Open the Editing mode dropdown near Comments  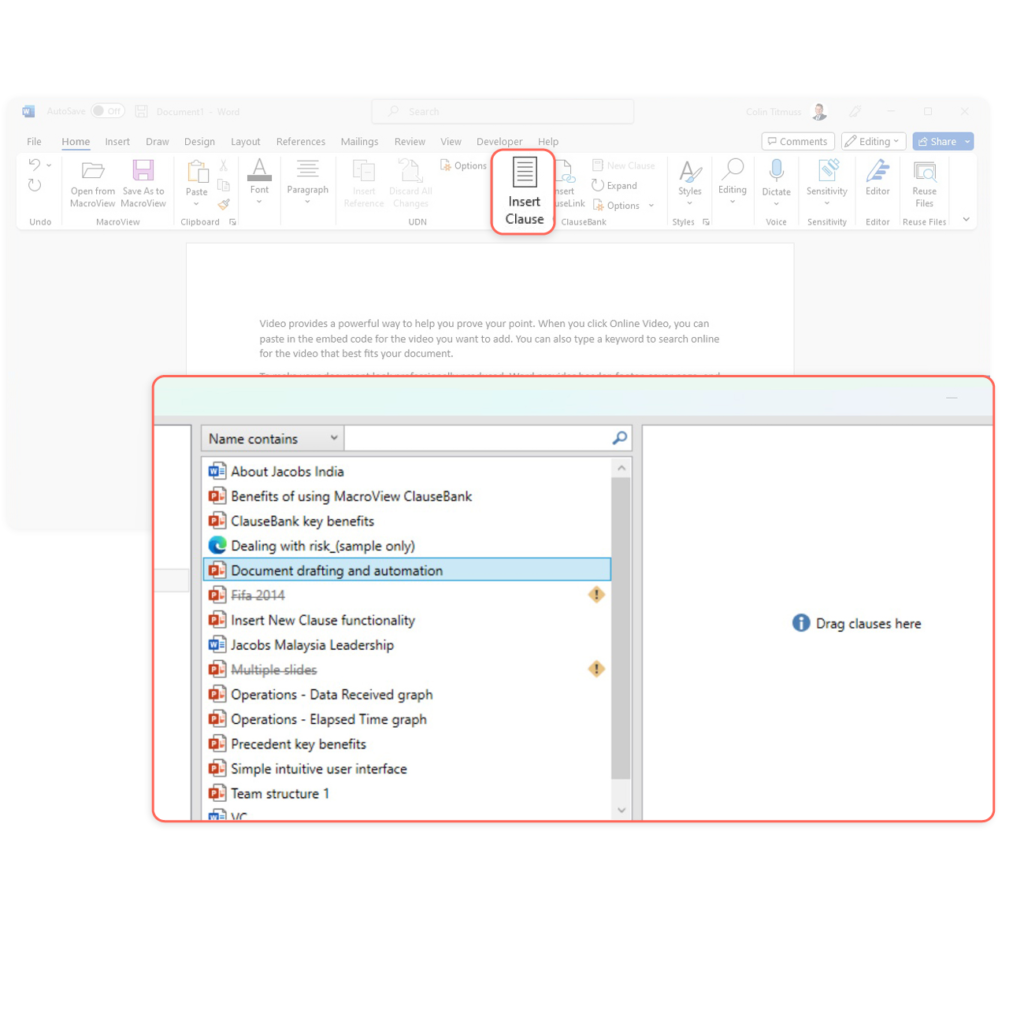pos(873,142)
